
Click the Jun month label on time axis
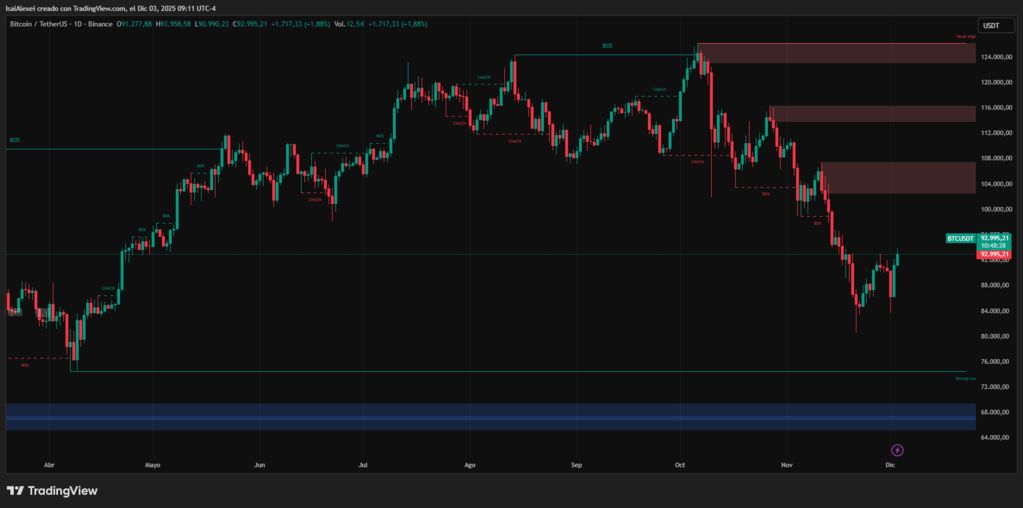259,466
